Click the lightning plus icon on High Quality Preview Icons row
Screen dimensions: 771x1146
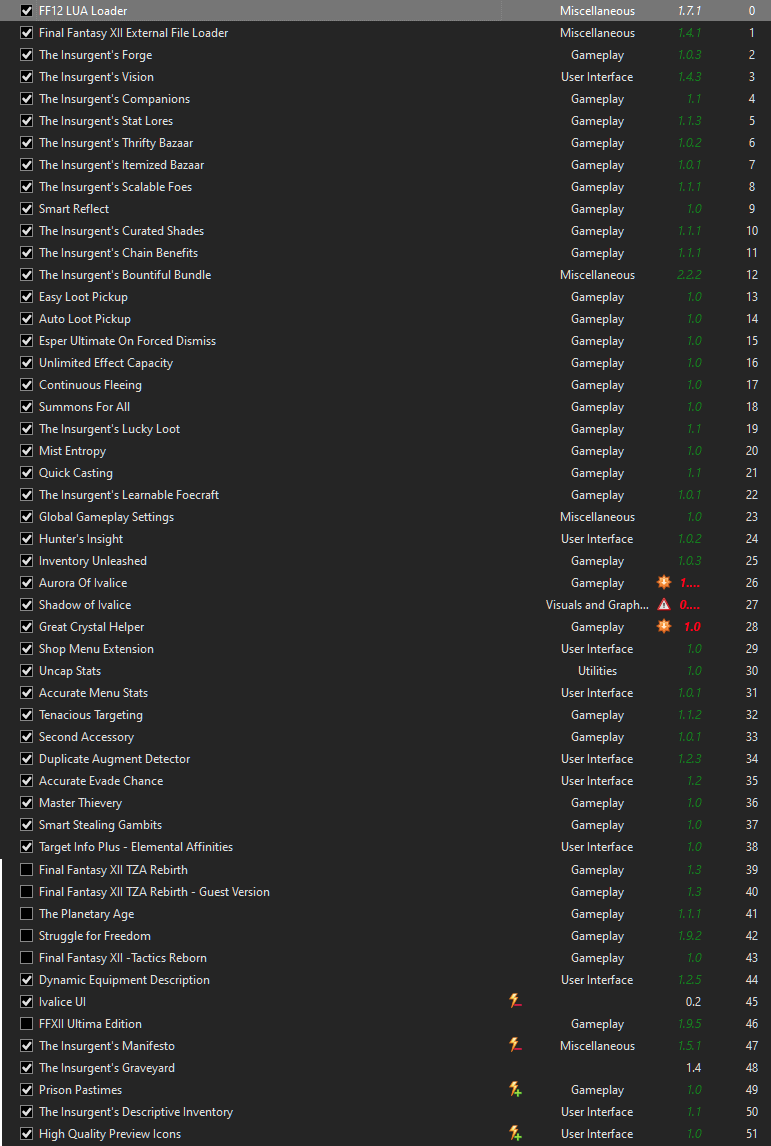[515, 1134]
